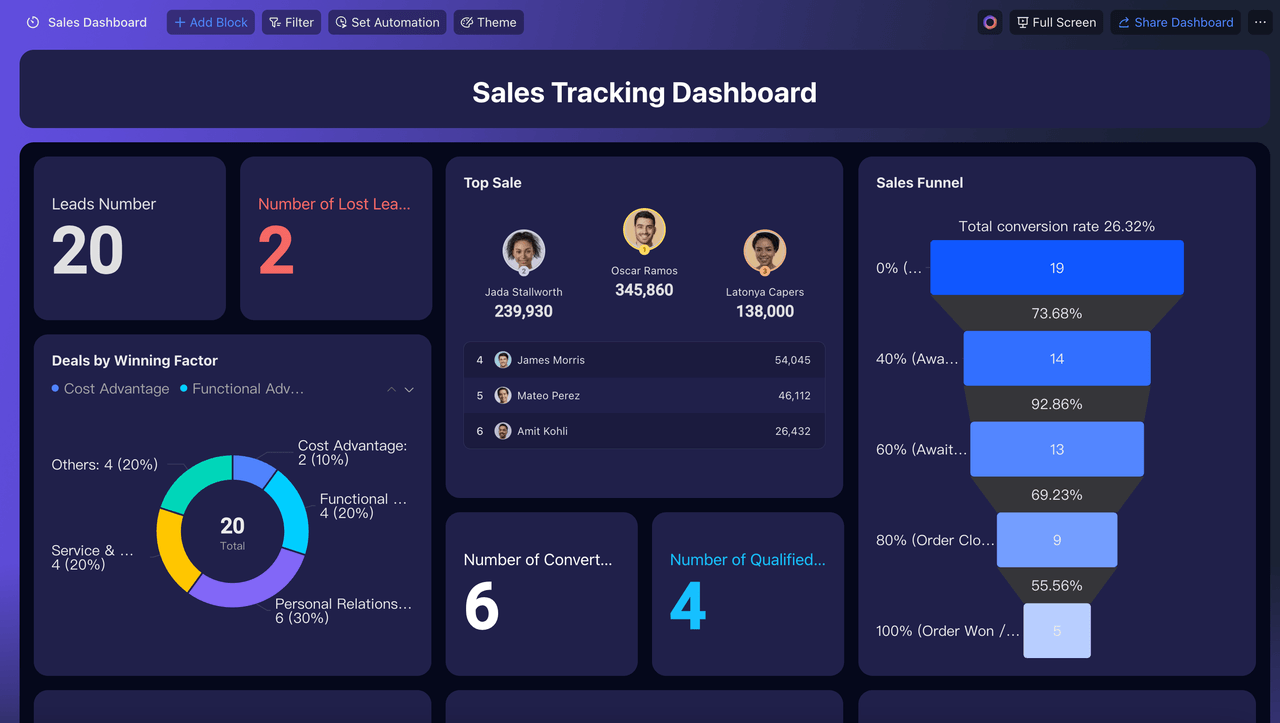The image size is (1280, 723).
Task: Open the Filter menu
Action: tap(292, 22)
